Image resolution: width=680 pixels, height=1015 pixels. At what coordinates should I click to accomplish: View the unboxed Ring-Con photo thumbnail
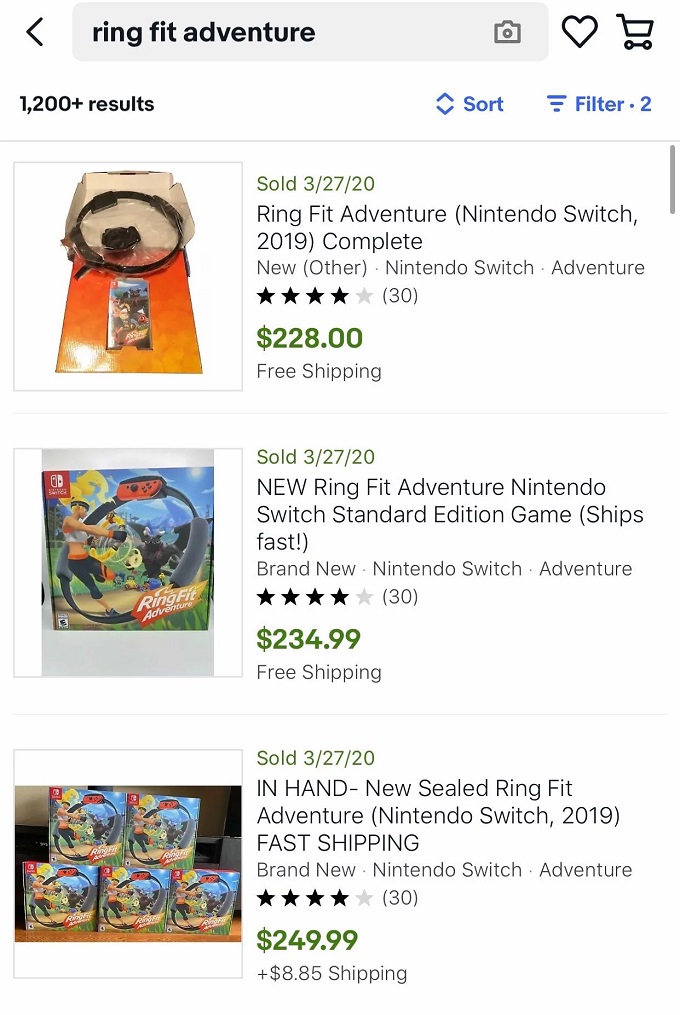tap(128, 276)
